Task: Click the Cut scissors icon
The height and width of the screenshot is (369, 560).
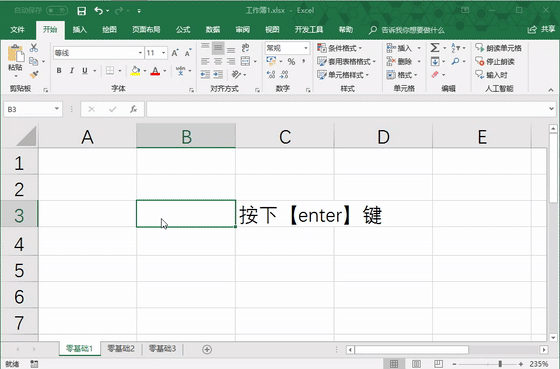Action: point(34,48)
